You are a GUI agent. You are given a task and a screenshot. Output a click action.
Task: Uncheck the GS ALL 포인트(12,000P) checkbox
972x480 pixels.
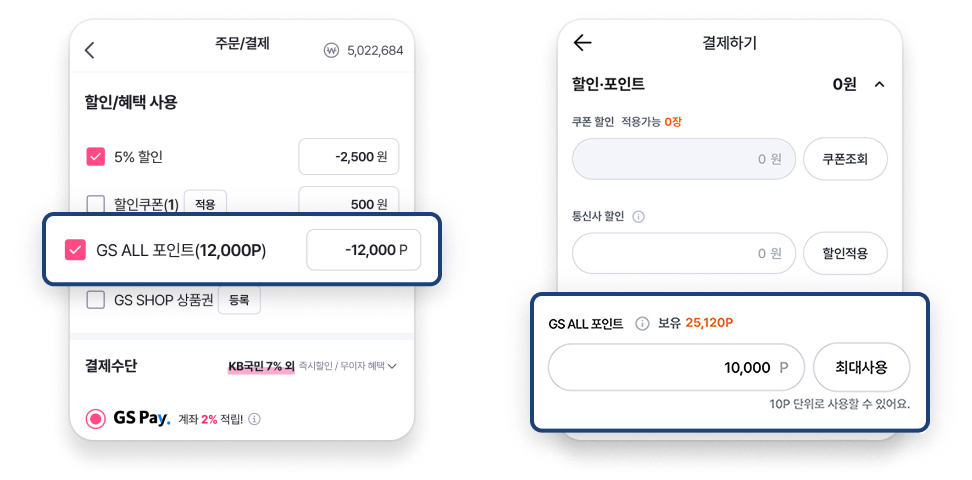[x=75, y=250]
